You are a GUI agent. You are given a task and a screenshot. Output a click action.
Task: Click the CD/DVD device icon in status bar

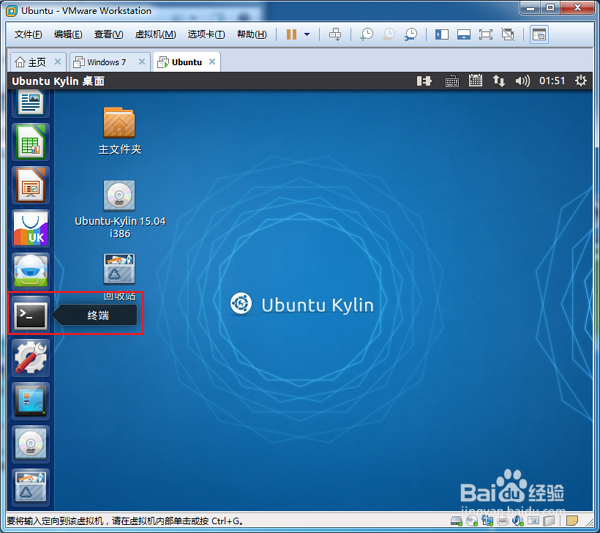point(472,521)
